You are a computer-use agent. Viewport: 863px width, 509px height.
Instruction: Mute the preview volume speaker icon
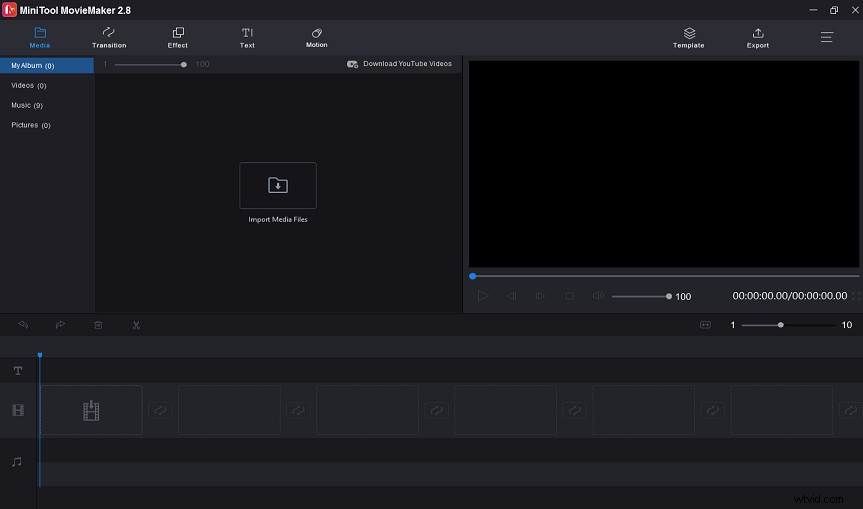[598, 296]
